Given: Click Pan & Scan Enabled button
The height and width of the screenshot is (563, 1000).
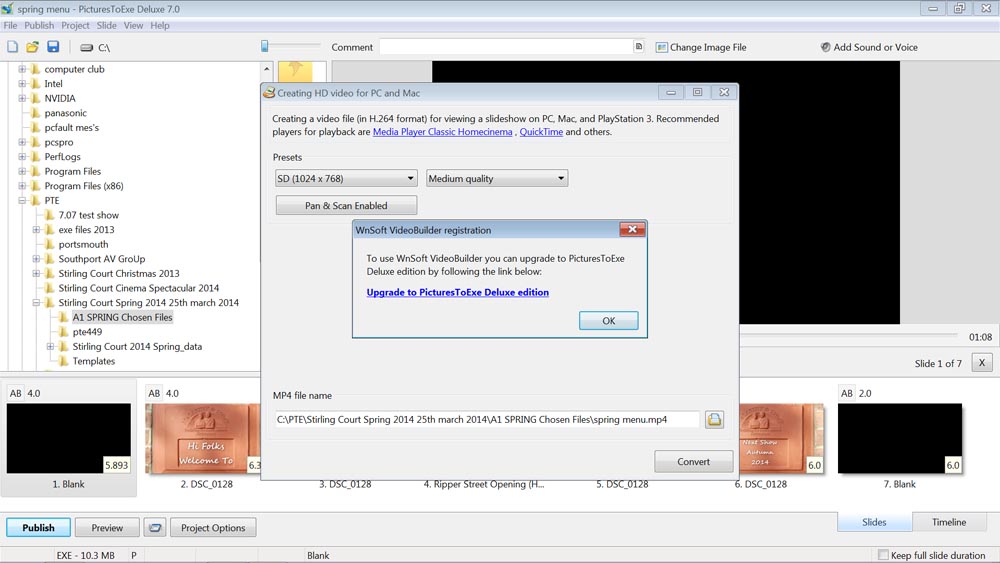Looking at the screenshot, I should [346, 205].
